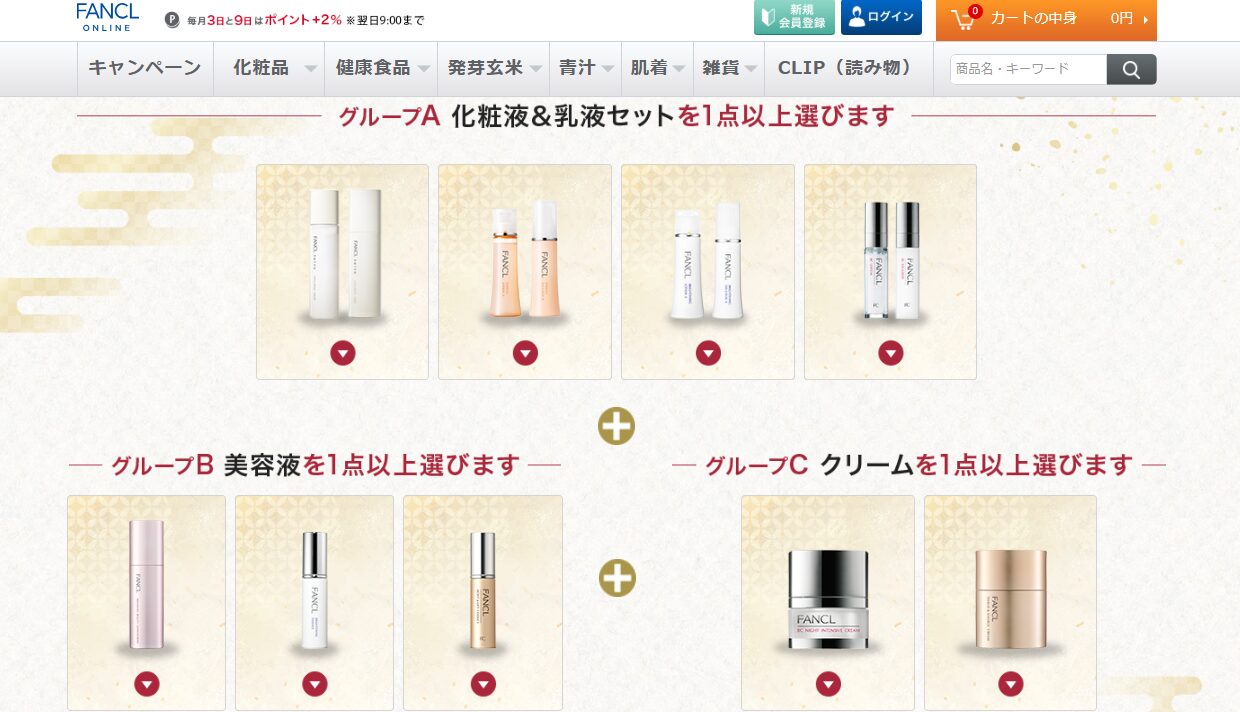Viewport: 1240px width, 712px height.
Task: Expand the orange bottle set details
Action: pyautogui.click(x=525, y=353)
